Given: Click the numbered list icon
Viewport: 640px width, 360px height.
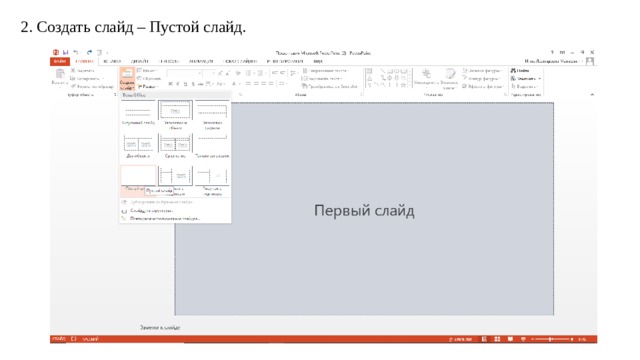Looking at the screenshot, I should click(261, 73).
